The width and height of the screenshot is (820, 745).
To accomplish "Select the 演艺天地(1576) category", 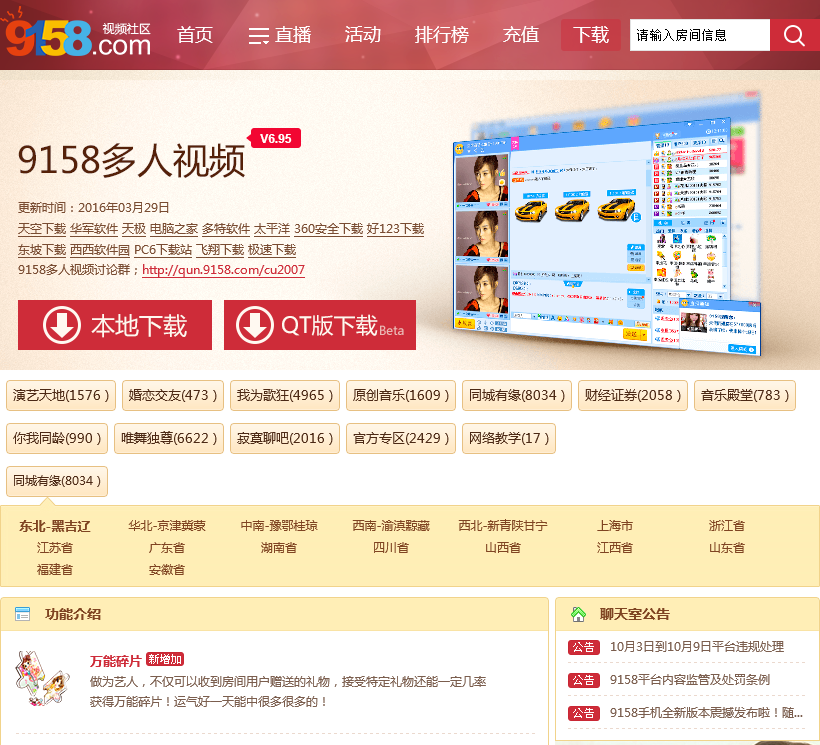I will [x=61, y=395].
